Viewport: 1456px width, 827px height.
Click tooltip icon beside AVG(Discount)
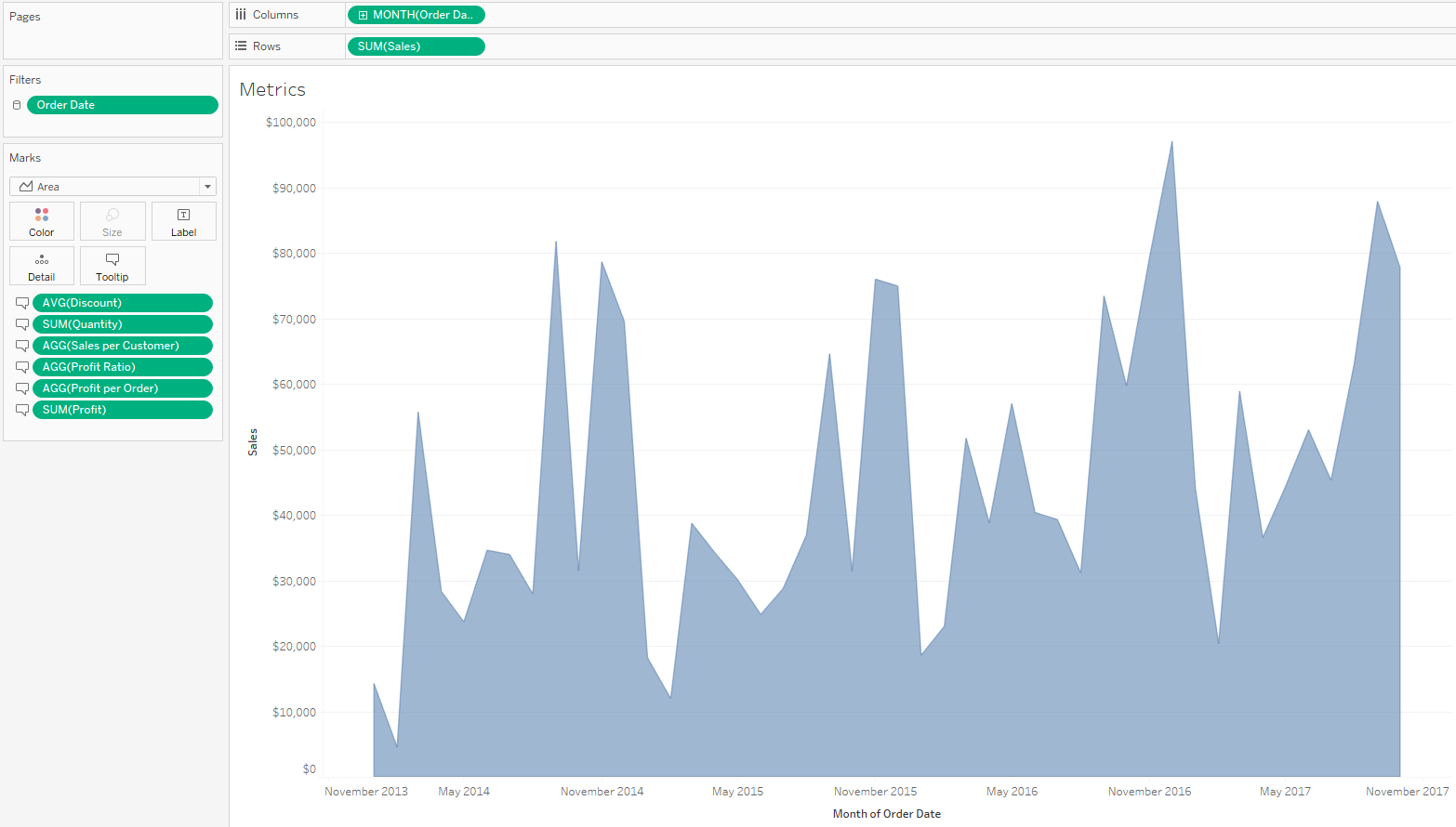click(x=22, y=303)
